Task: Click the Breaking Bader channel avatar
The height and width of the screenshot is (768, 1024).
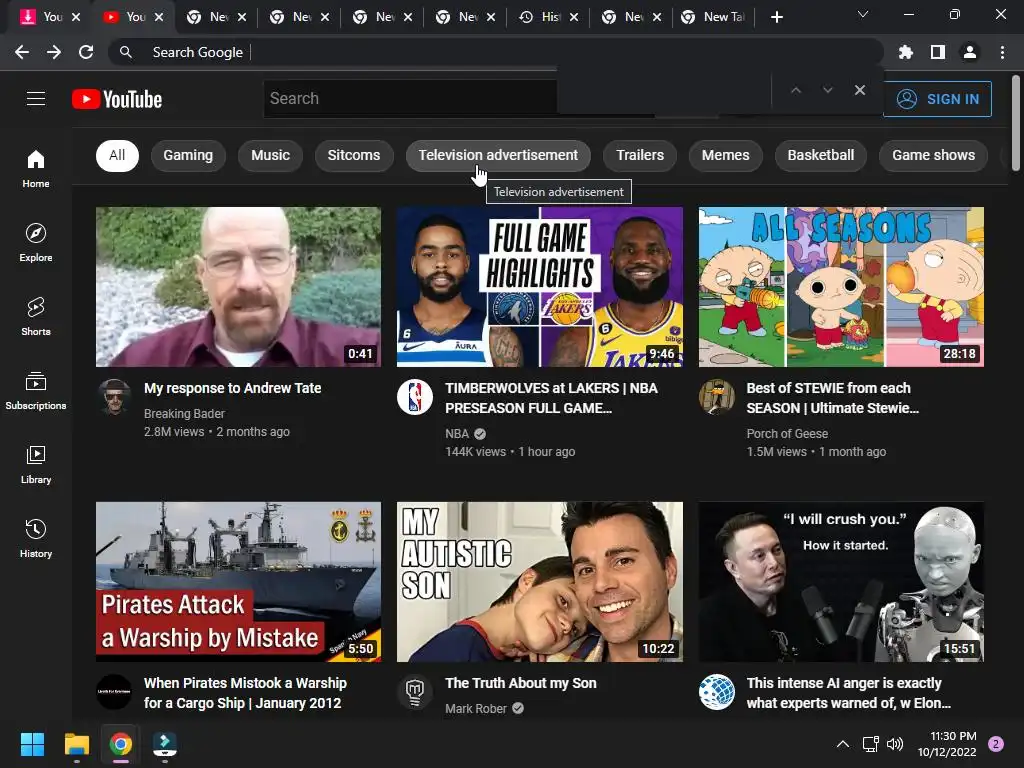Action: pyautogui.click(x=114, y=396)
